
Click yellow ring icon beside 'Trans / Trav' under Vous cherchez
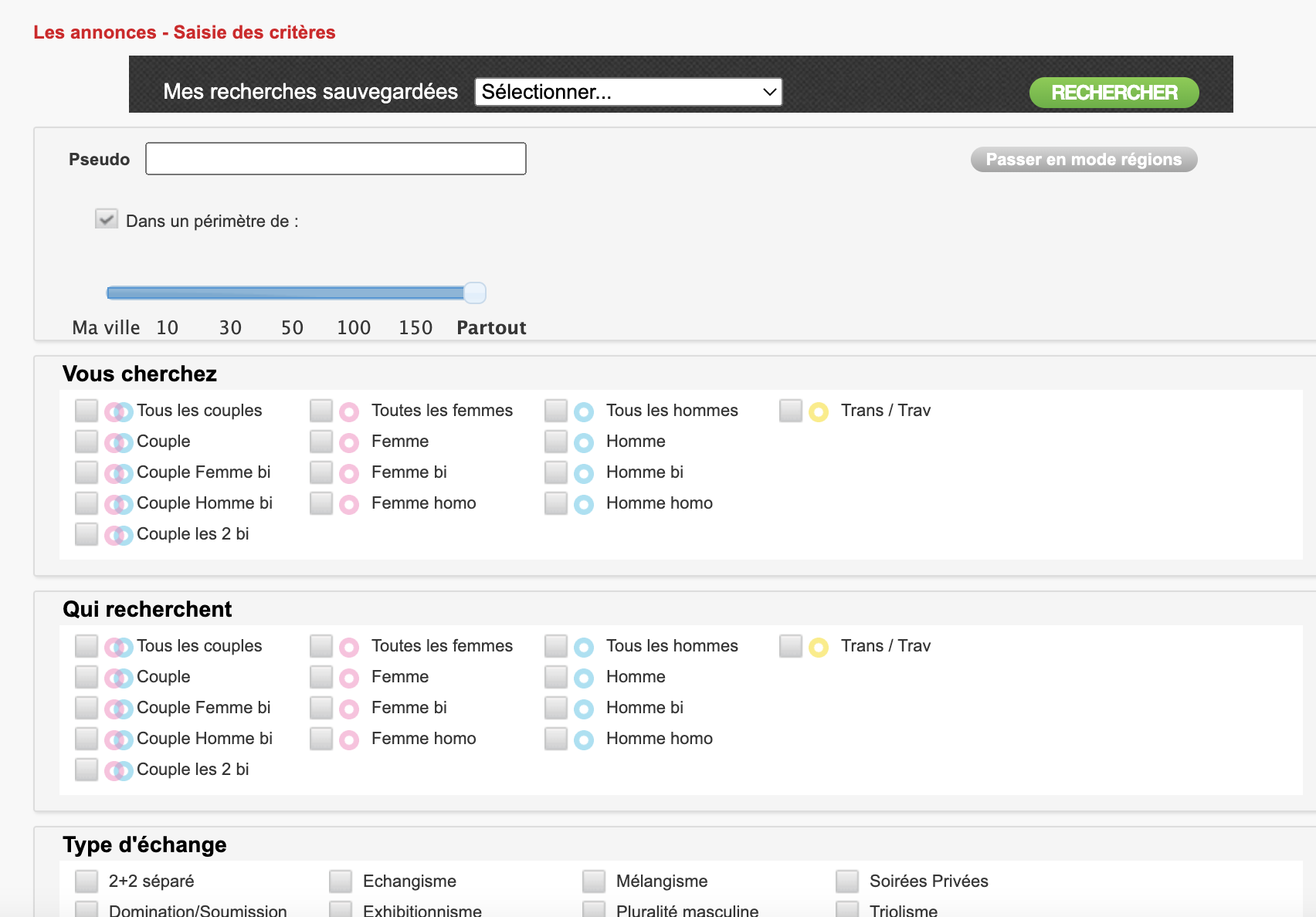819,412
